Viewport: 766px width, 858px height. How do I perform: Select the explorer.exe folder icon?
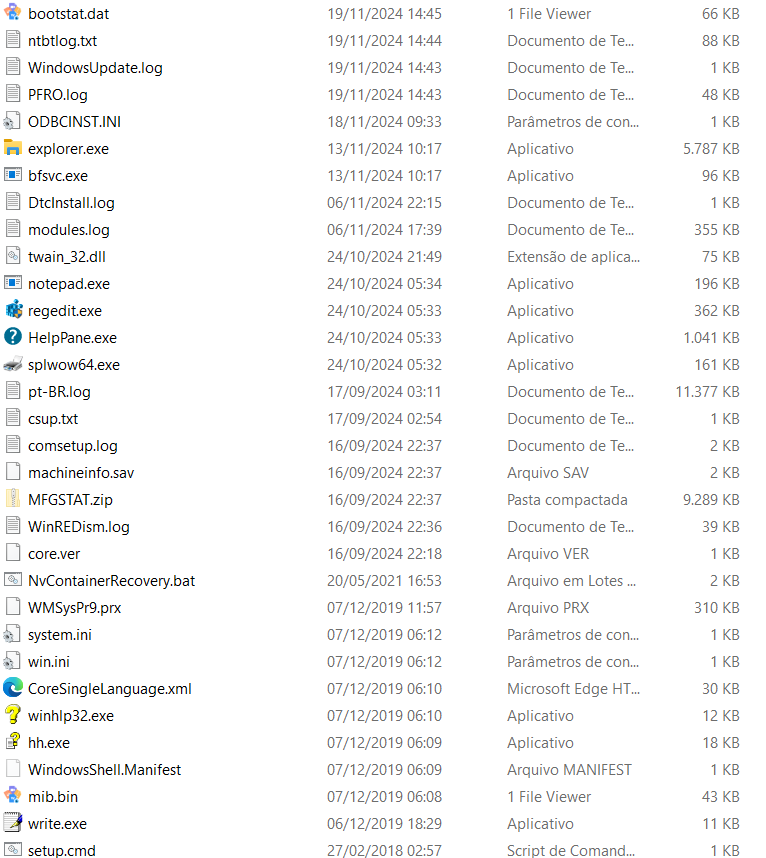13,148
